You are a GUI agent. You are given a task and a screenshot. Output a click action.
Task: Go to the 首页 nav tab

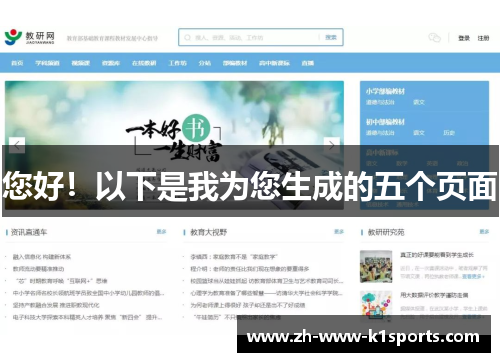(17, 63)
